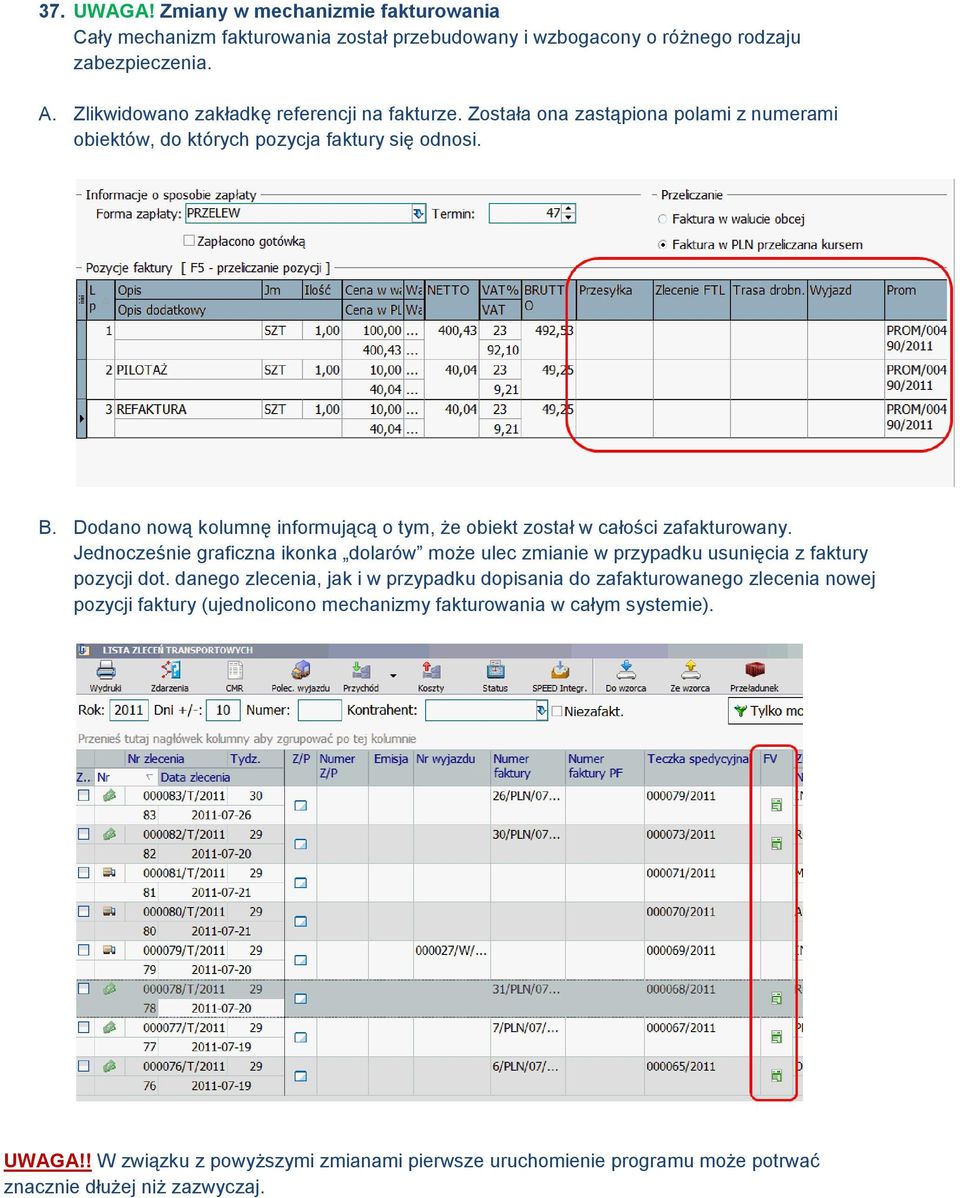Click the ellipsis button beside 100,00 price
The height and width of the screenshot is (1198, 960).
(413, 331)
